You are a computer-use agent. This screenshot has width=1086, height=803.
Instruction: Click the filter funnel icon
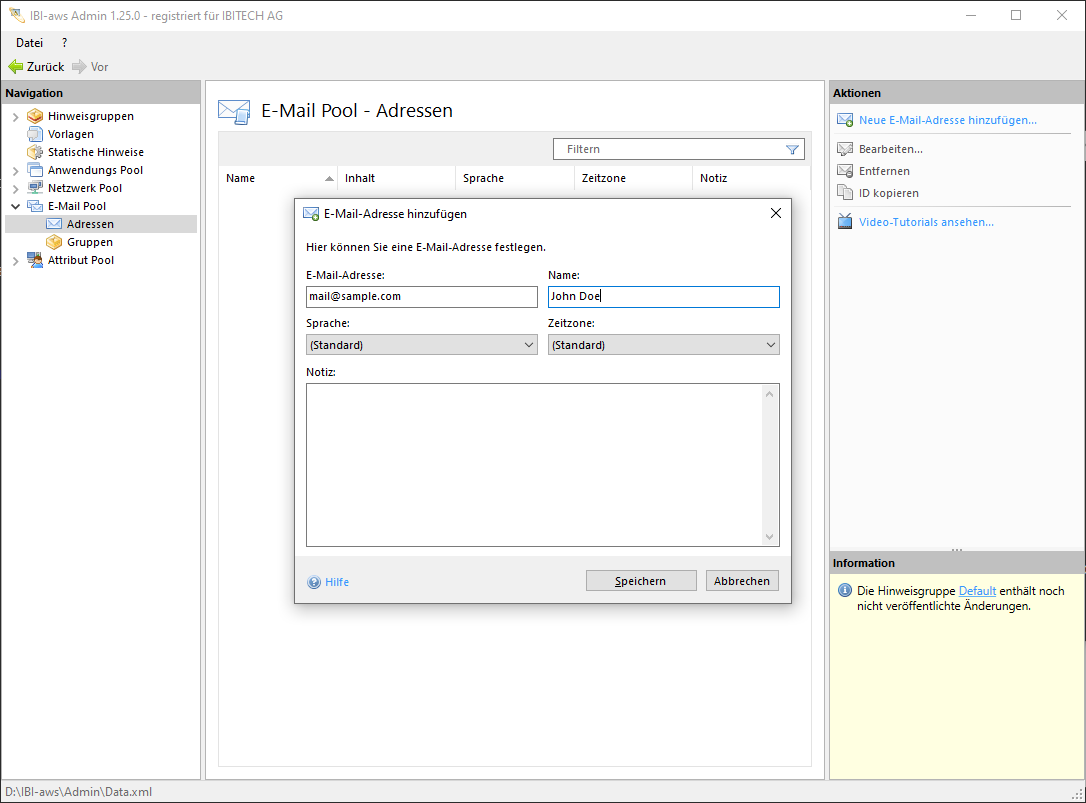(792, 149)
